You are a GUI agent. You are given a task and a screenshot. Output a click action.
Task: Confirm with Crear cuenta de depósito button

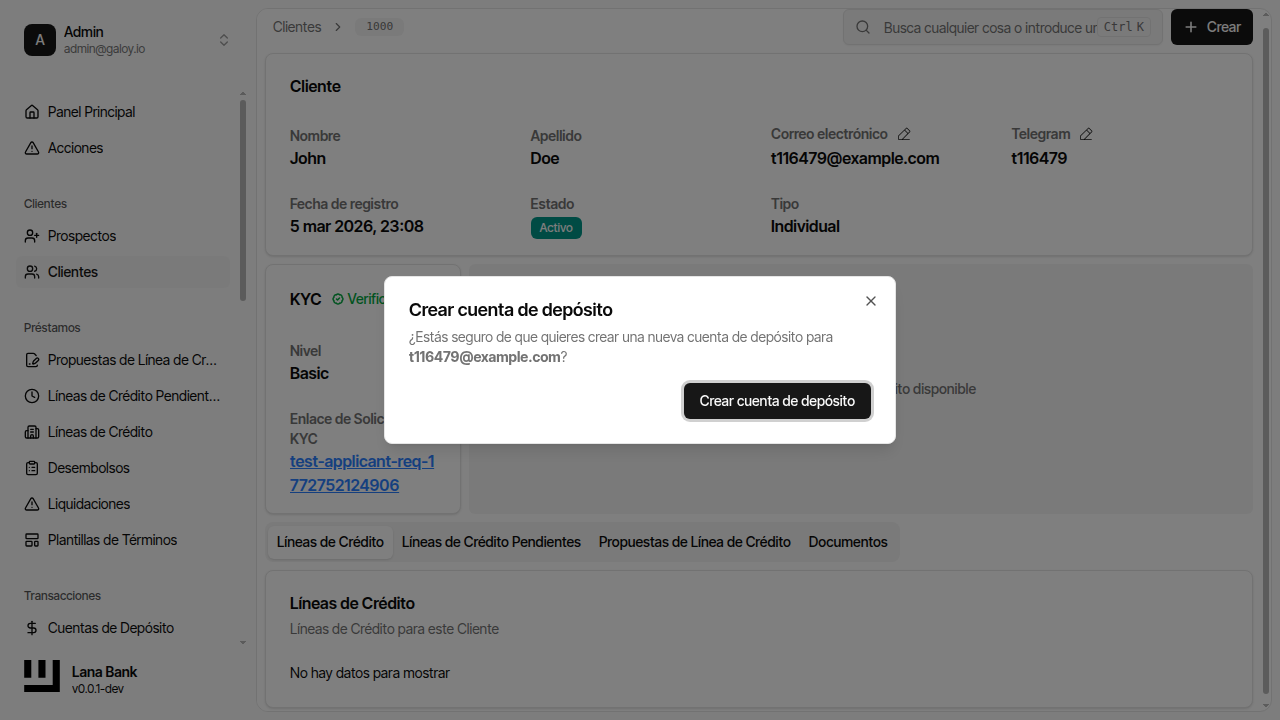(777, 400)
